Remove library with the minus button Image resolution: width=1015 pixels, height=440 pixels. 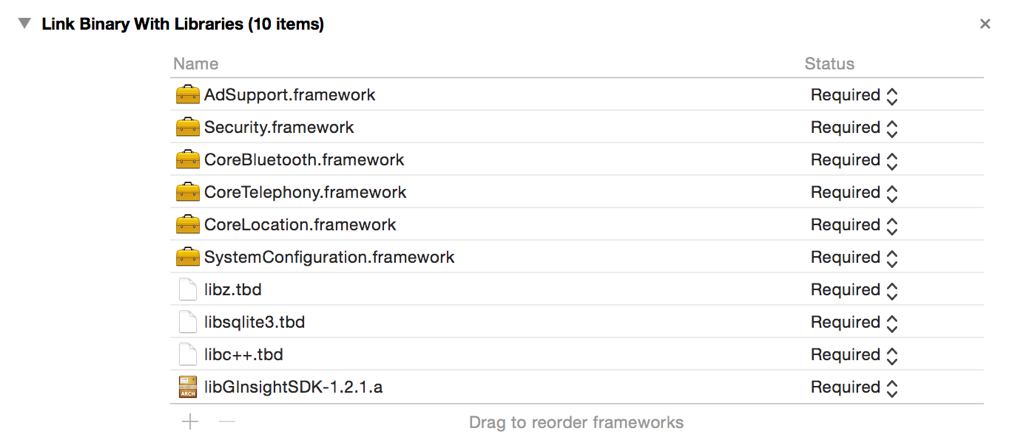point(227,422)
